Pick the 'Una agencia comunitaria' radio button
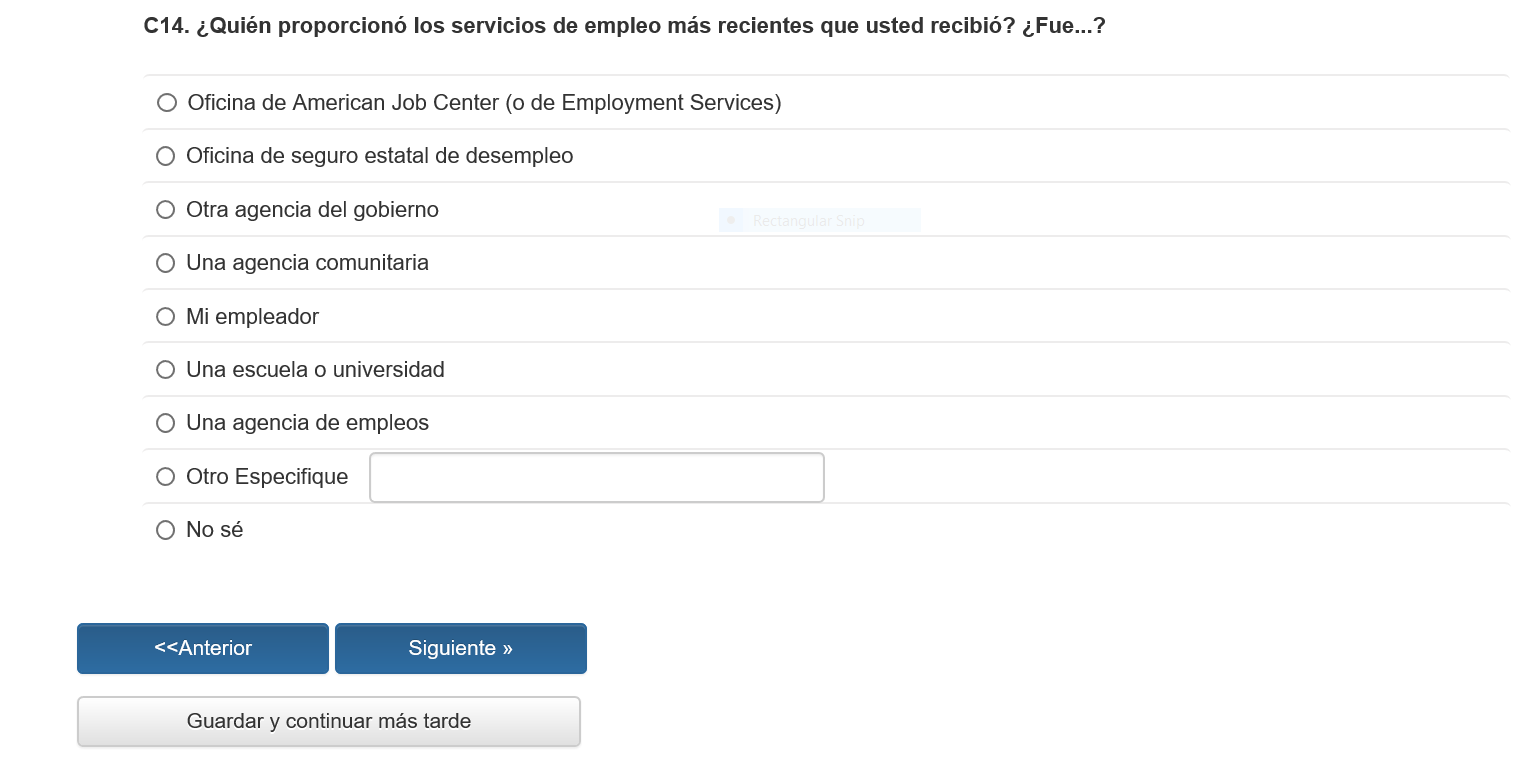The width and height of the screenshot is (1537, 760). [166, 263]
